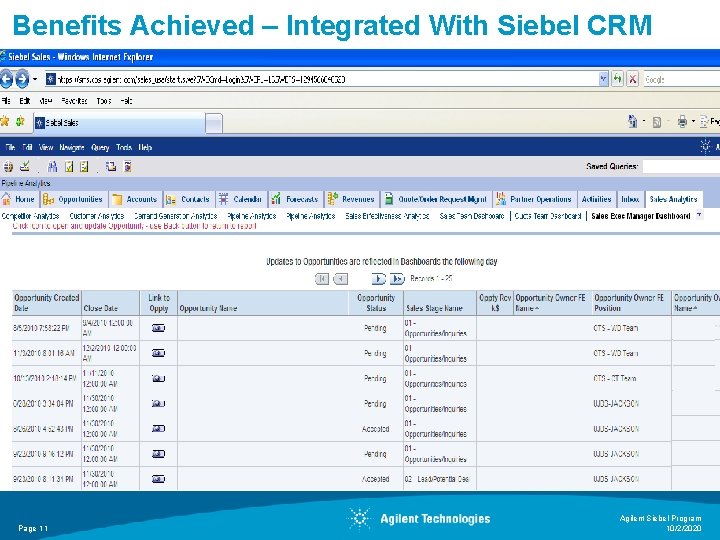Switch to the Inbox tab

pos(630,199)
